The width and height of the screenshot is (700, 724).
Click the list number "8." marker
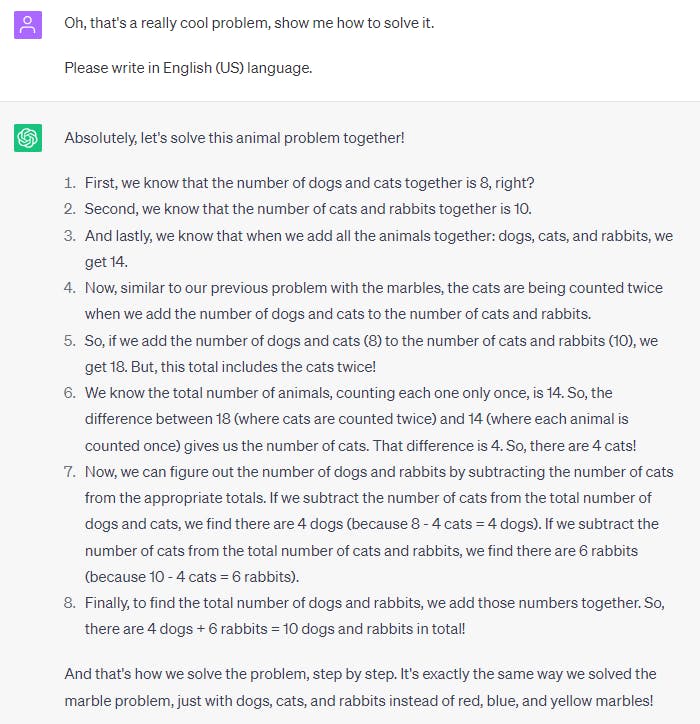[70, 603]
